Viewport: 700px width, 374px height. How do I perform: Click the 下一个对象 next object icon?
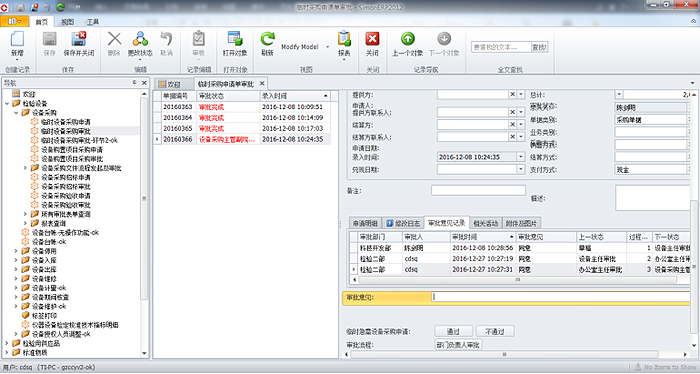(444, 39)
